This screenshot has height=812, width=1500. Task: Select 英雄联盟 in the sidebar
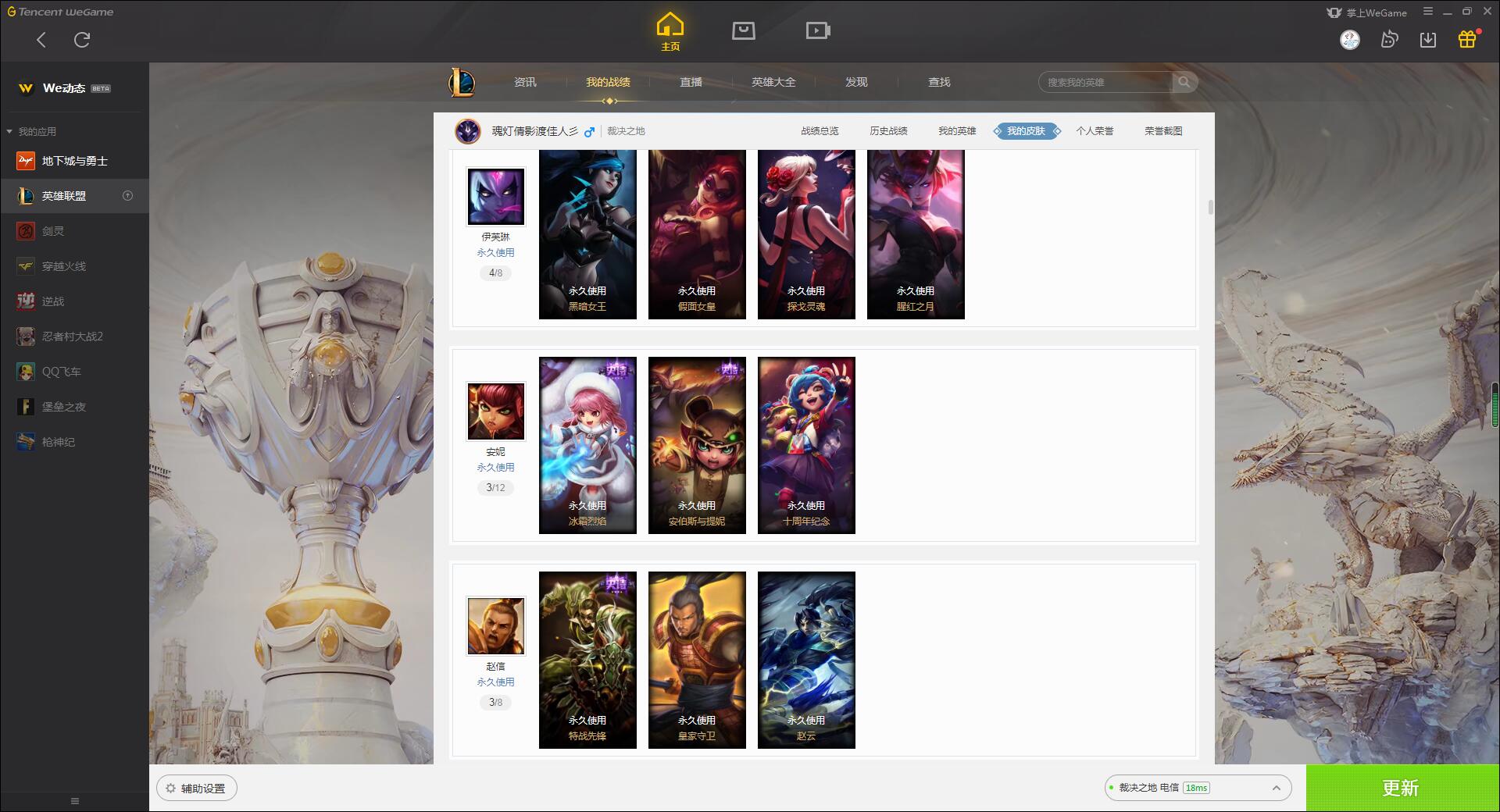pyautogui.click(x=74, y=196)
